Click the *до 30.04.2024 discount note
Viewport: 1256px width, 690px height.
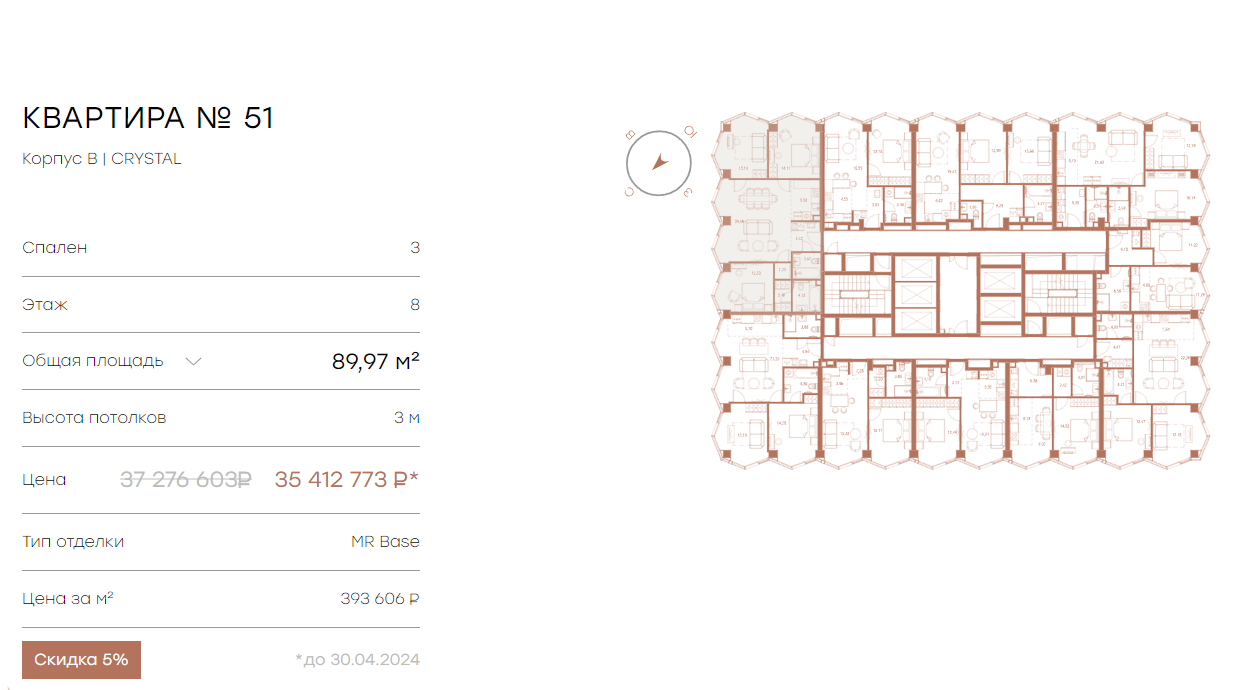pyautogui.click(x=357, y=660)
